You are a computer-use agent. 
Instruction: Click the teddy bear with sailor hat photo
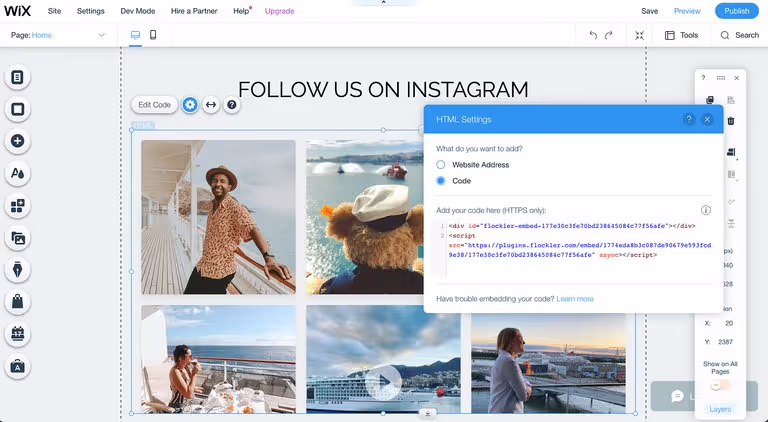pos(365,217)
